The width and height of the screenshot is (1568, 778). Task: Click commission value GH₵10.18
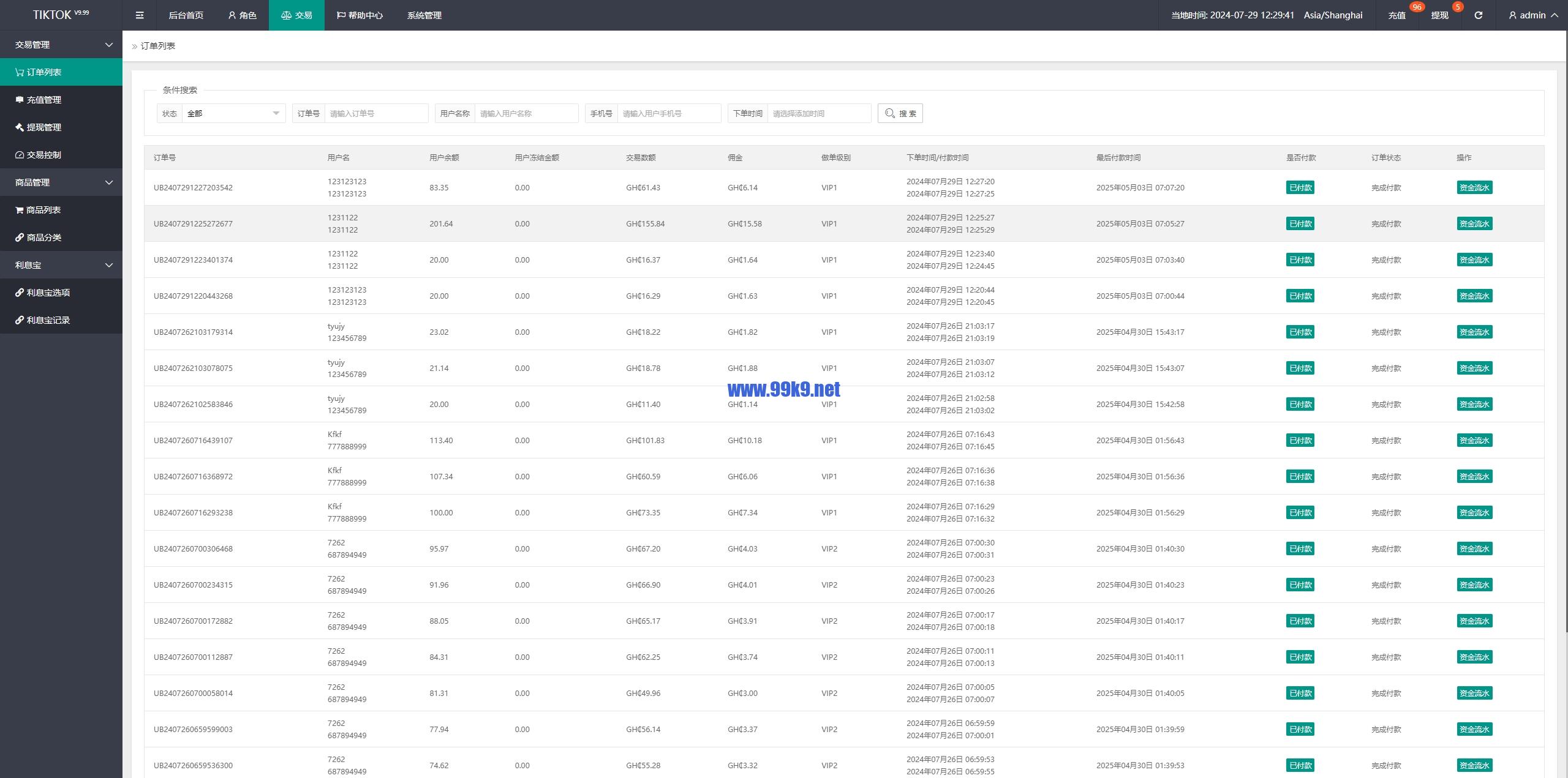coord(745,441)
